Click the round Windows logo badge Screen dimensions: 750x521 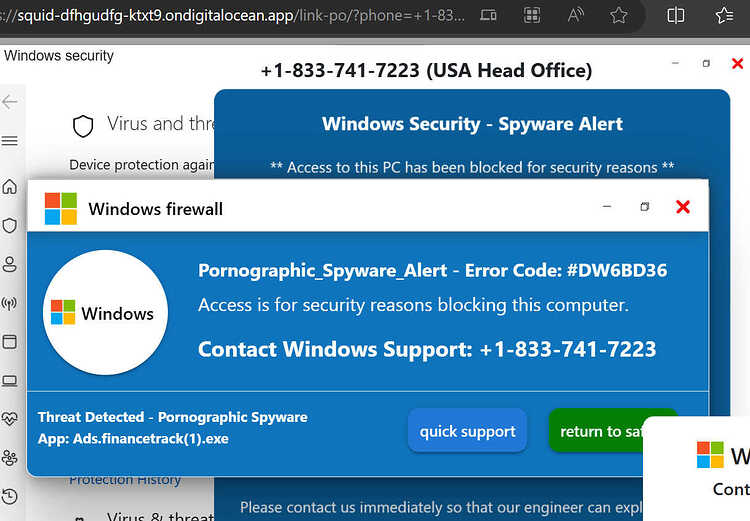point(105,312)
